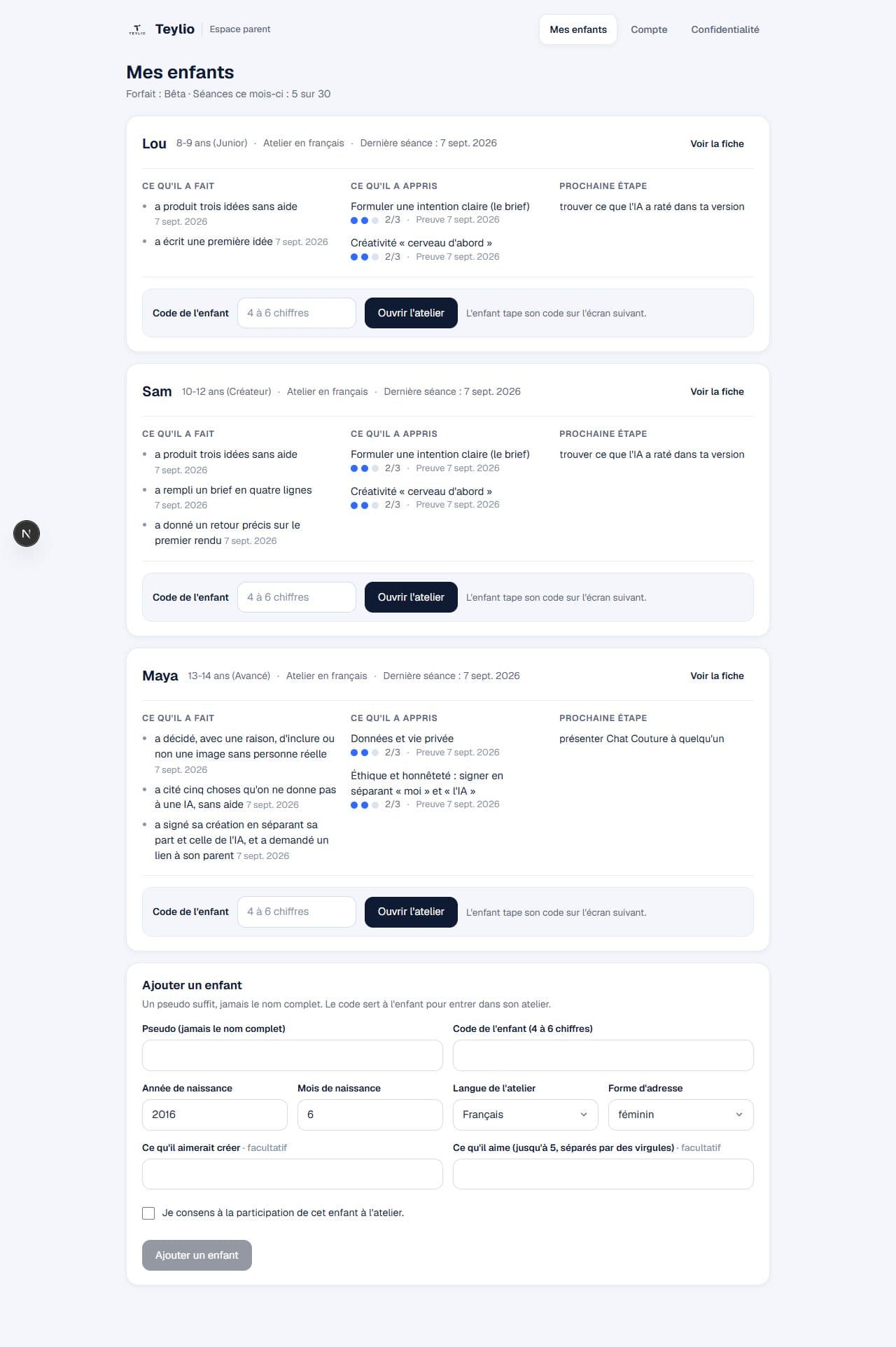Screen dimensions: 896x1347
Task: Focus Maya's child code input
Action: tap(297, 912)
